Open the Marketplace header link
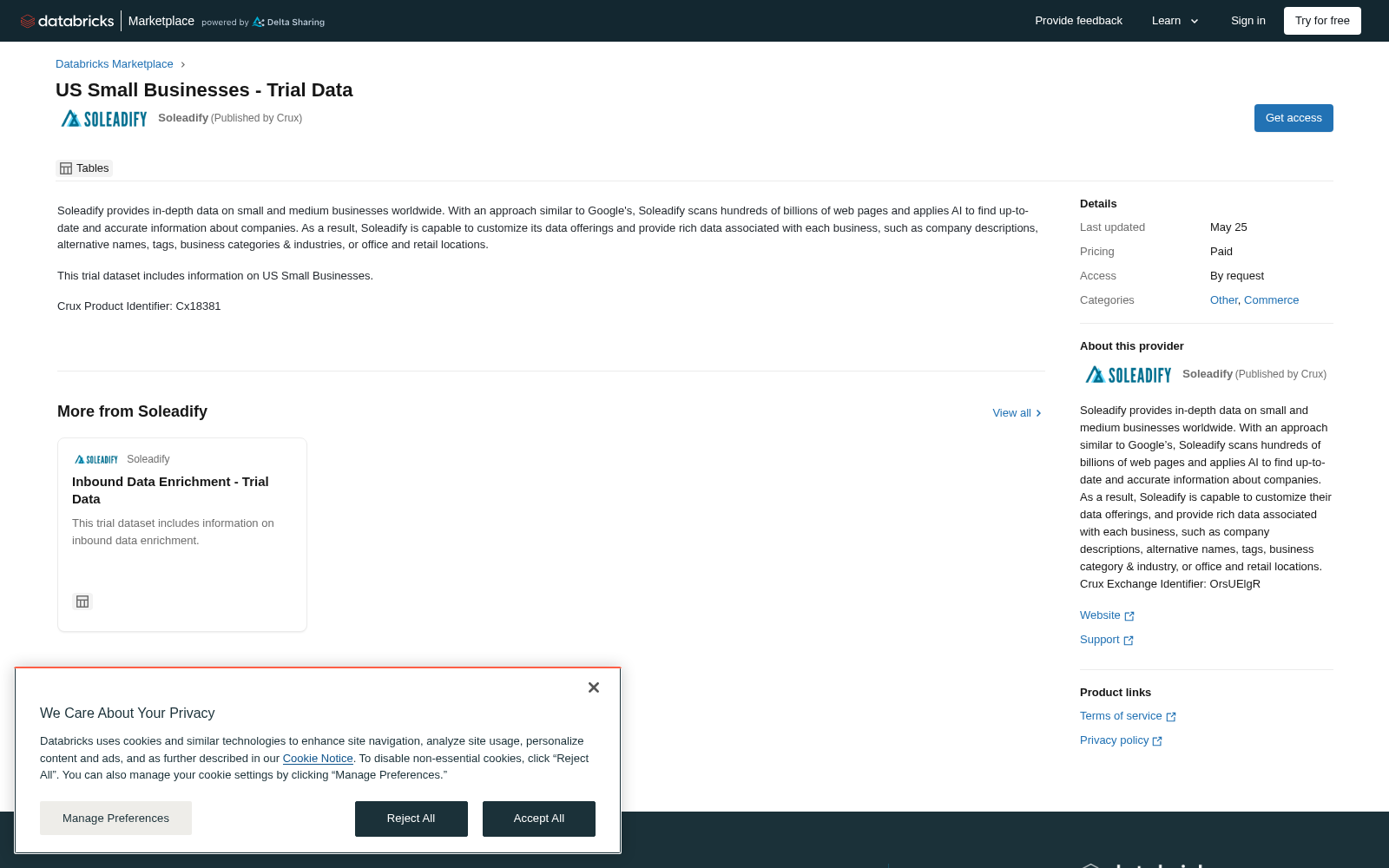Viewport: 1389px width, 868px height. (161, 21)
